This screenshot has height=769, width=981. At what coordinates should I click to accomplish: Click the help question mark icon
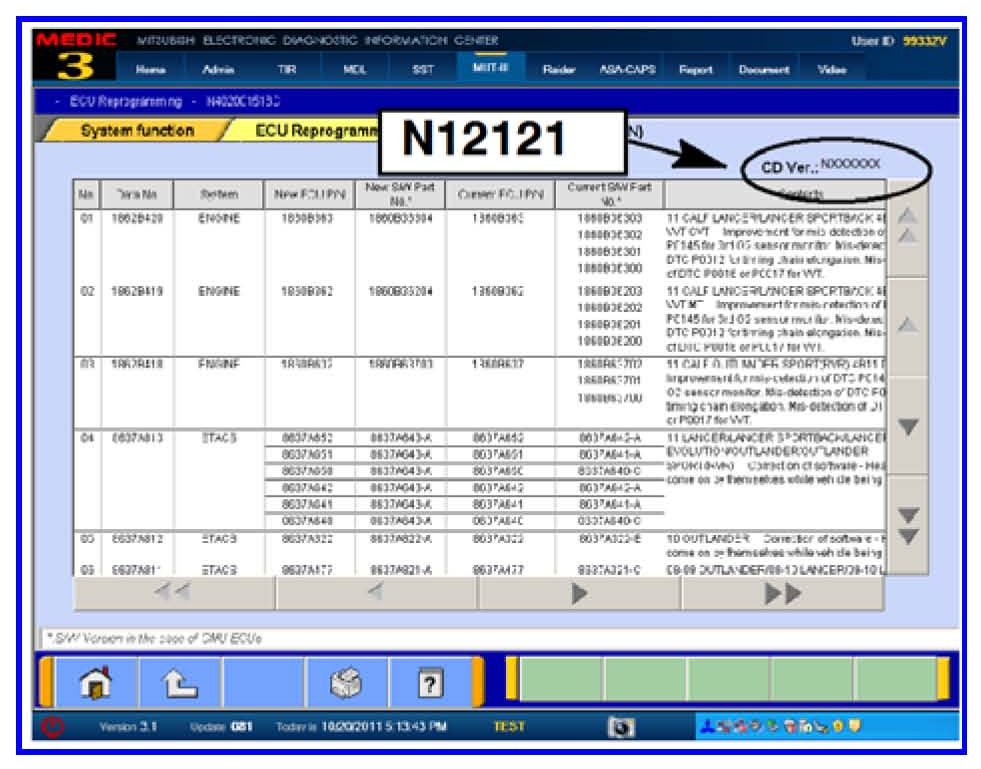(429, 684)
